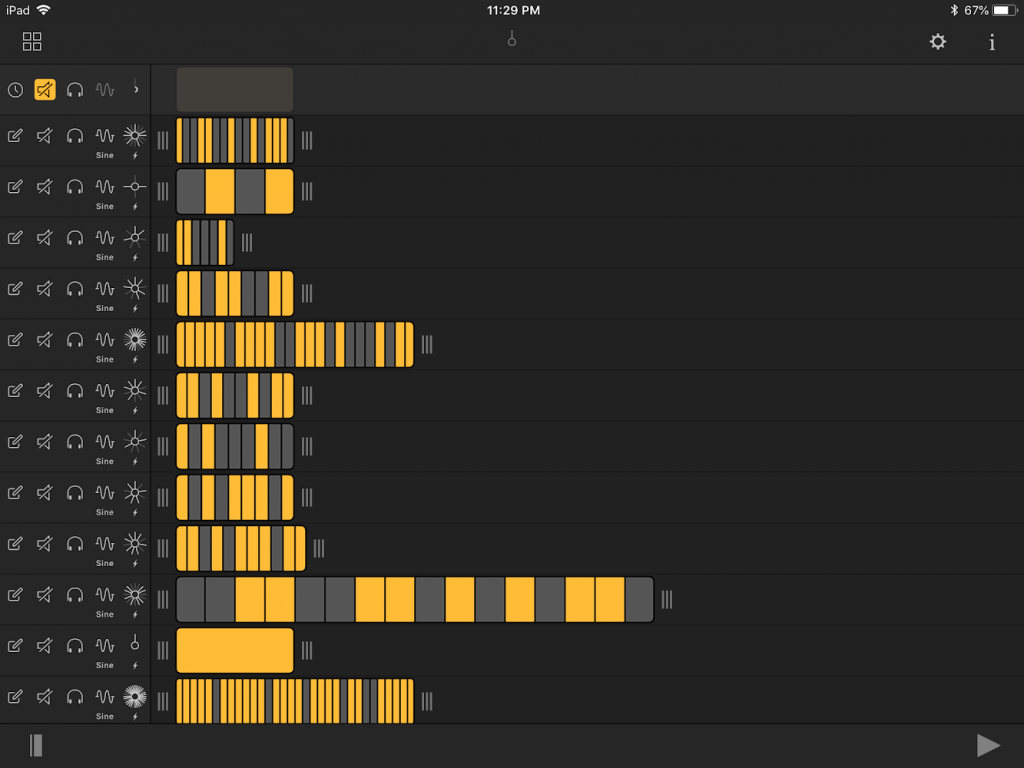Solo the fifth track with headphones
The width and height of the screenshot is (1024, 768).
click(75, 340)
